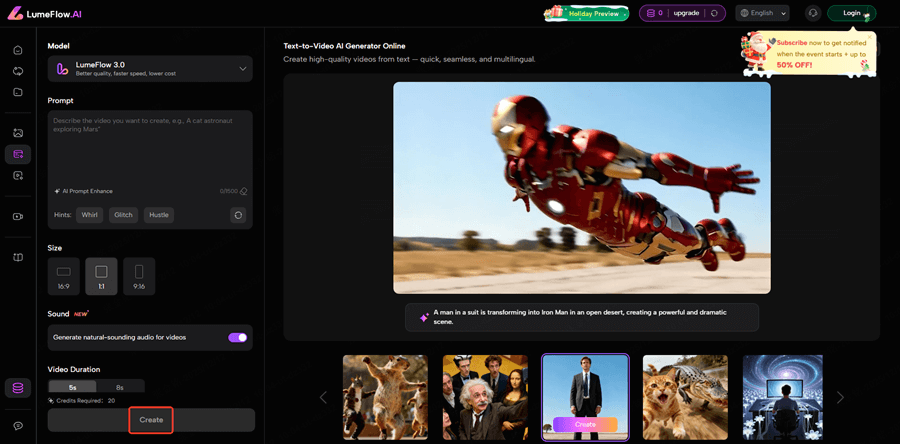Click the upgrade link in top bar
The height and width of the screenshot is (444, 900).
[x=686, y=13]
